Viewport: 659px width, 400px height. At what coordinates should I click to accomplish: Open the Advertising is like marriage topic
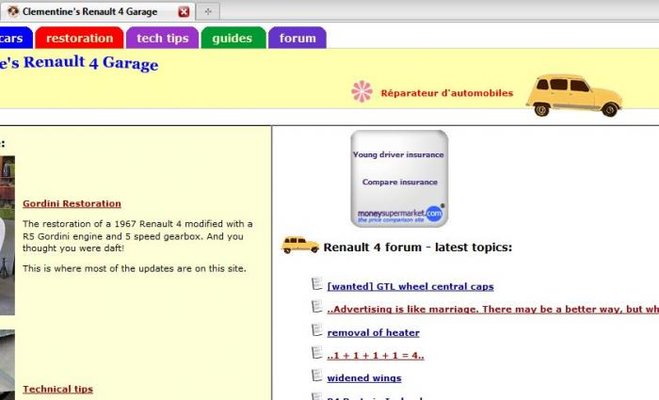coord(493,309)
